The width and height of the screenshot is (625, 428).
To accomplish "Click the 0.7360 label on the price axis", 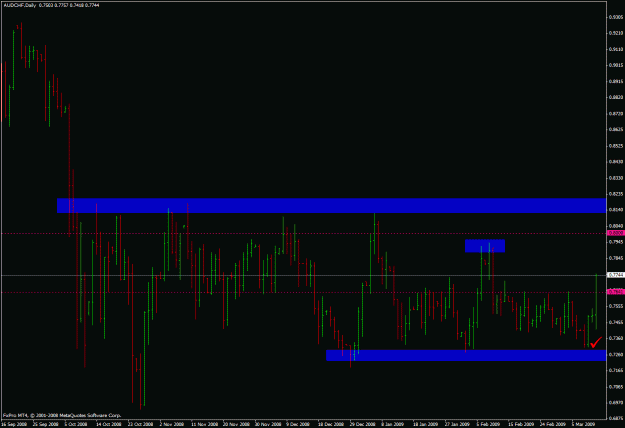I will [x=616, y=338].
